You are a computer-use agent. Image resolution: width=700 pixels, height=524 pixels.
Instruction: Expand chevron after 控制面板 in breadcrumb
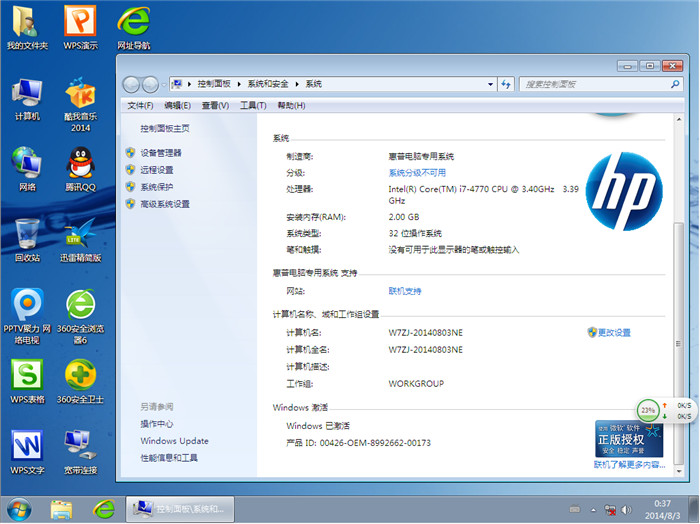238,84
